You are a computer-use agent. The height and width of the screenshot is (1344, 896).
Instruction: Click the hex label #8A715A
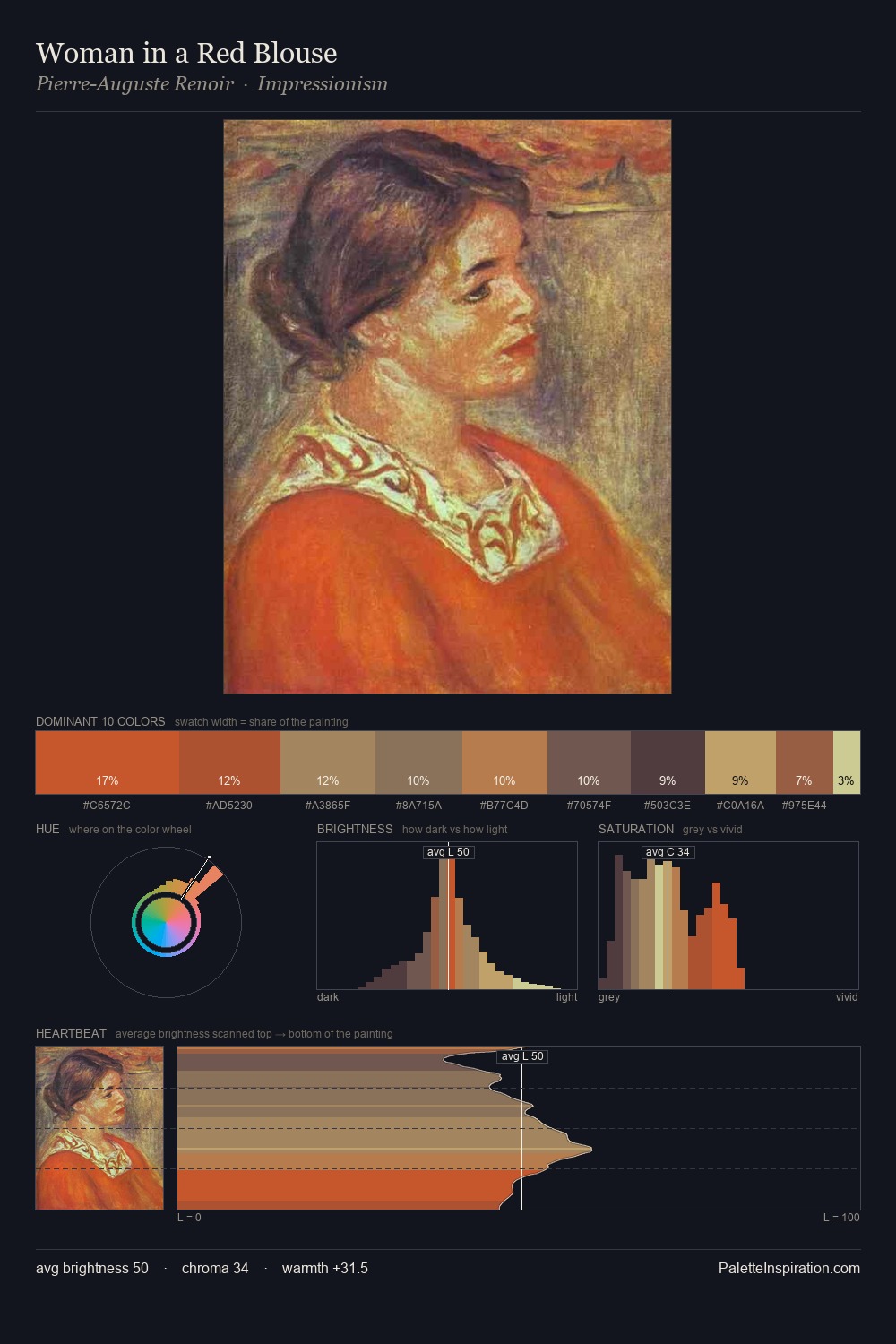(418, 806)
